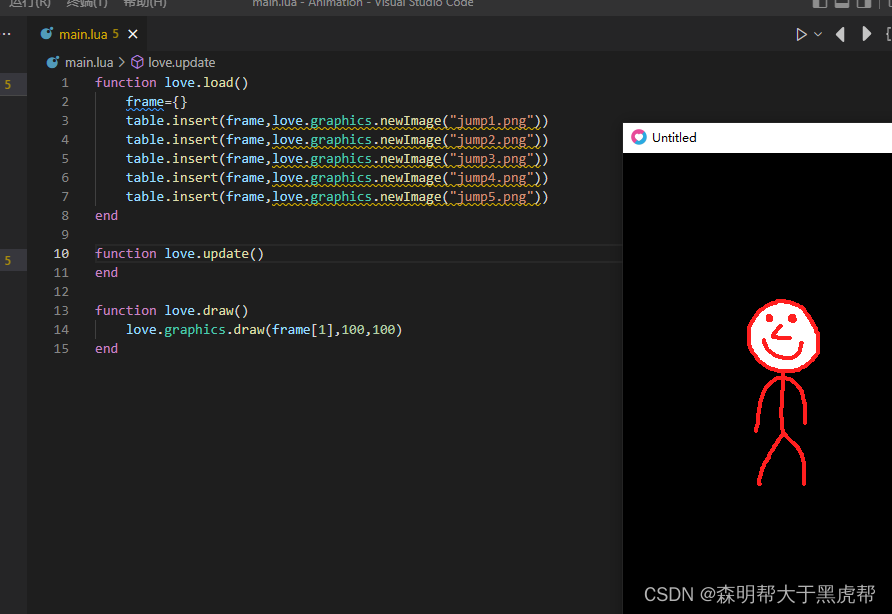Open the run options dropdown chevron
The width and height of the screenshot is (892, 614).
coord(818,35)
